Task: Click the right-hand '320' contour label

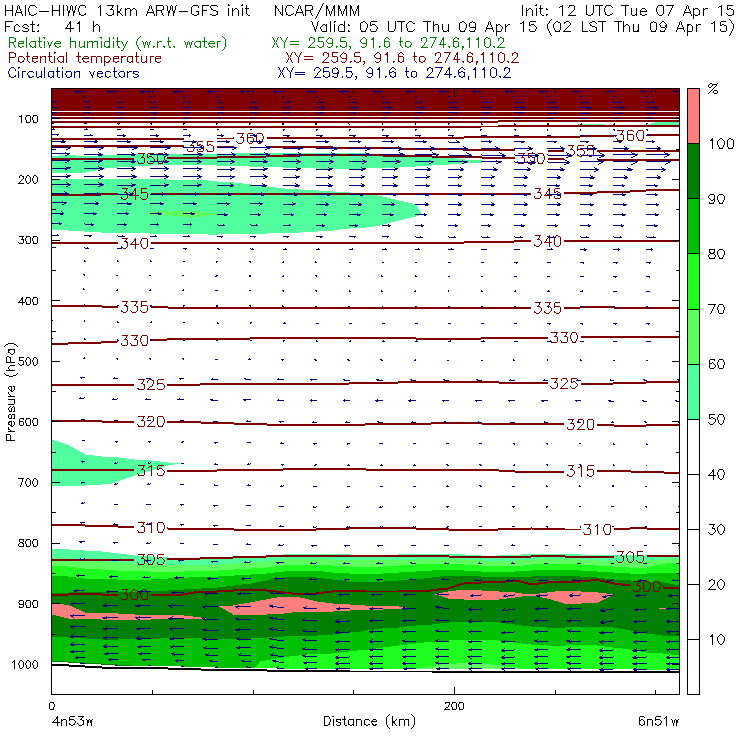Action: 580,425
